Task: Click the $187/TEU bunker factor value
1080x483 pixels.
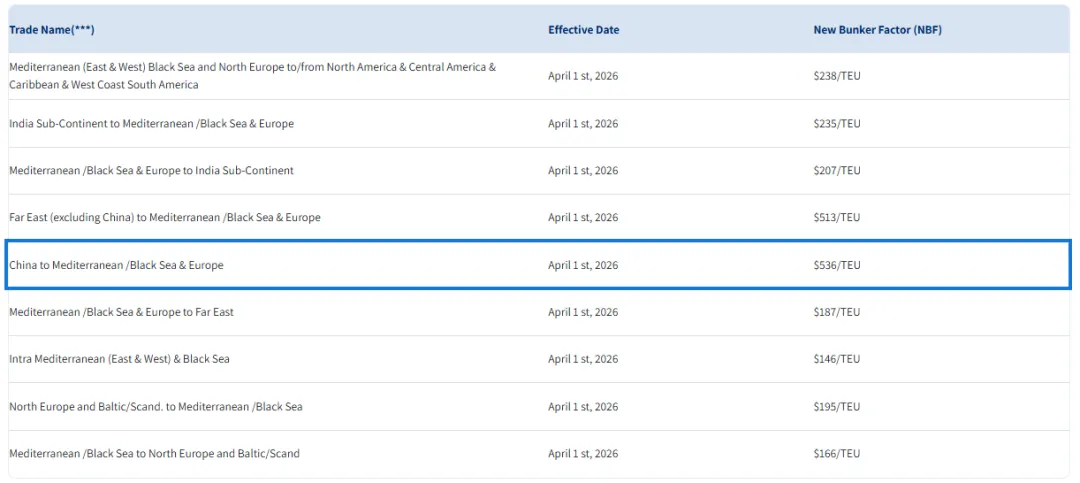Action: 836,312
